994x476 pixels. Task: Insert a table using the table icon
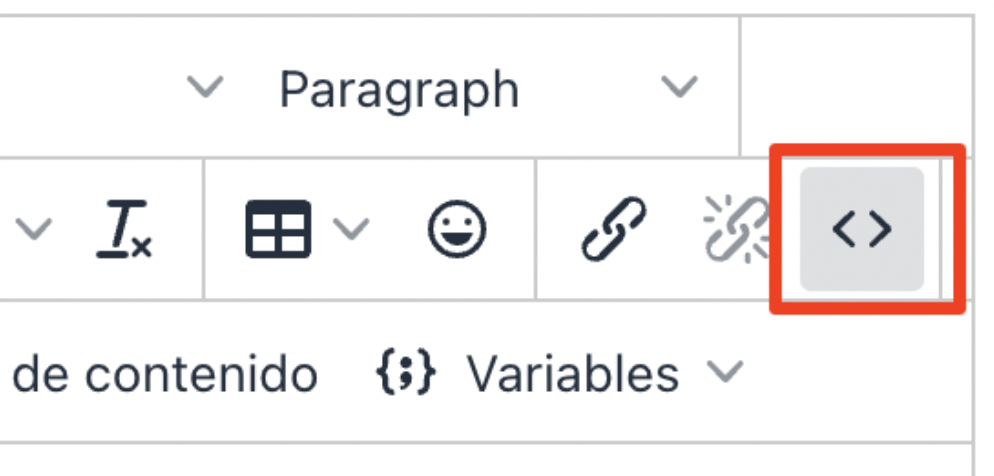pos(278,229)
